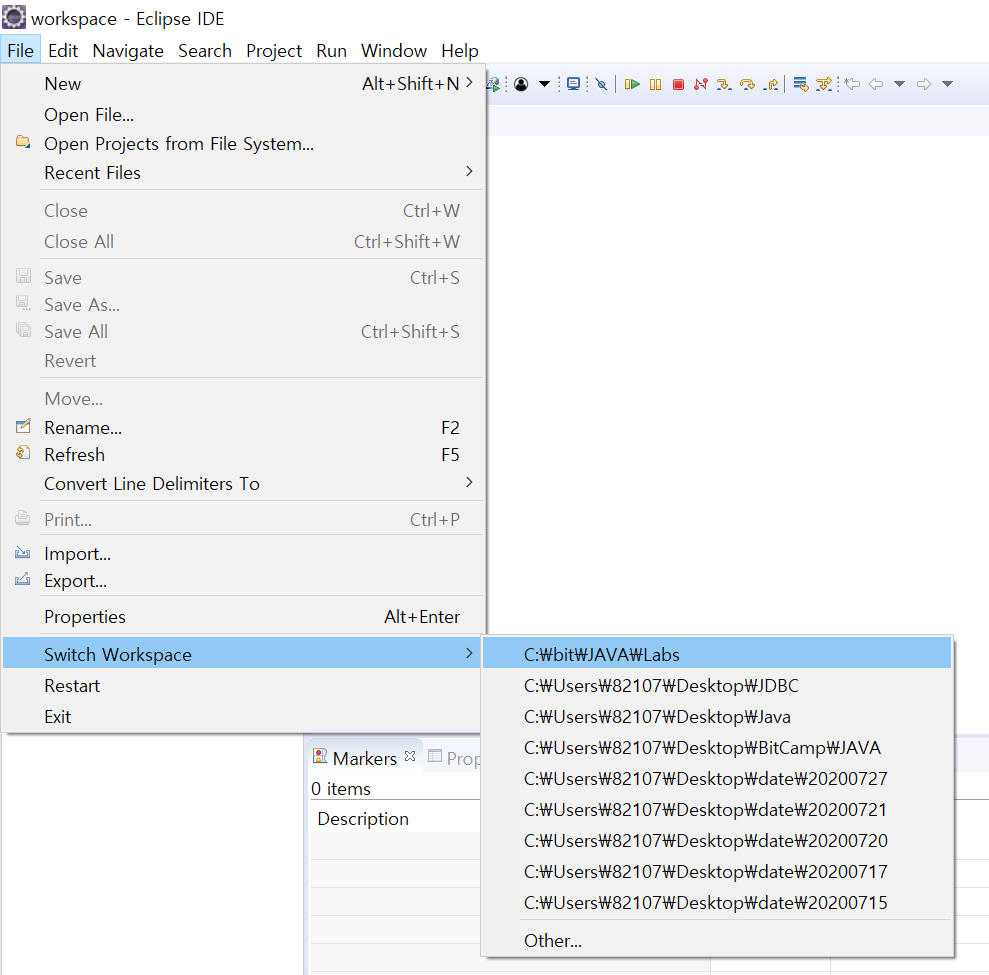Screen dimensions: 989x975
Task: Open the Edit menu
Action: click(x=63, y=50)
